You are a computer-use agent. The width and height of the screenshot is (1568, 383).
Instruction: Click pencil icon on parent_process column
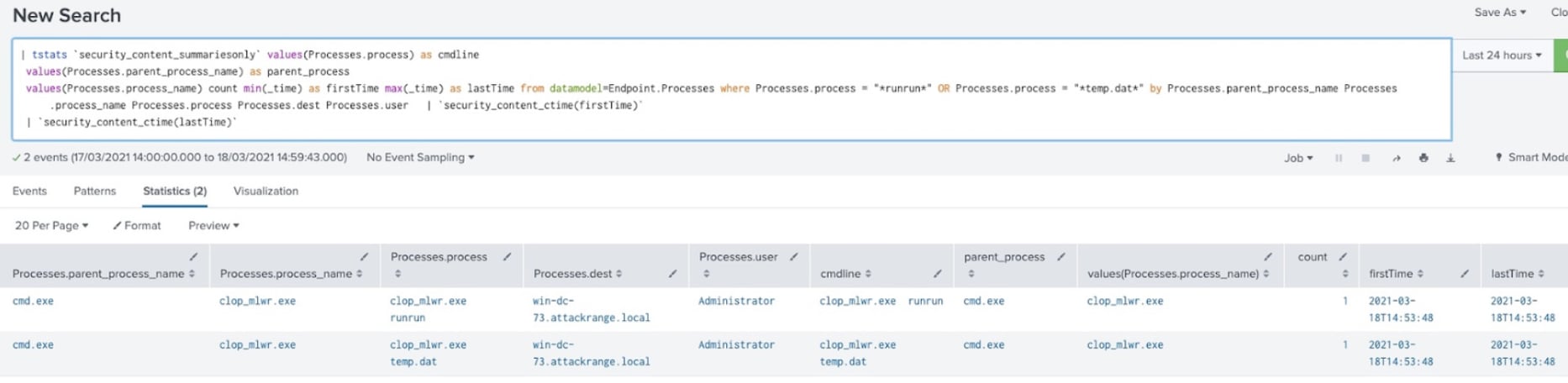click(1060, 257)
